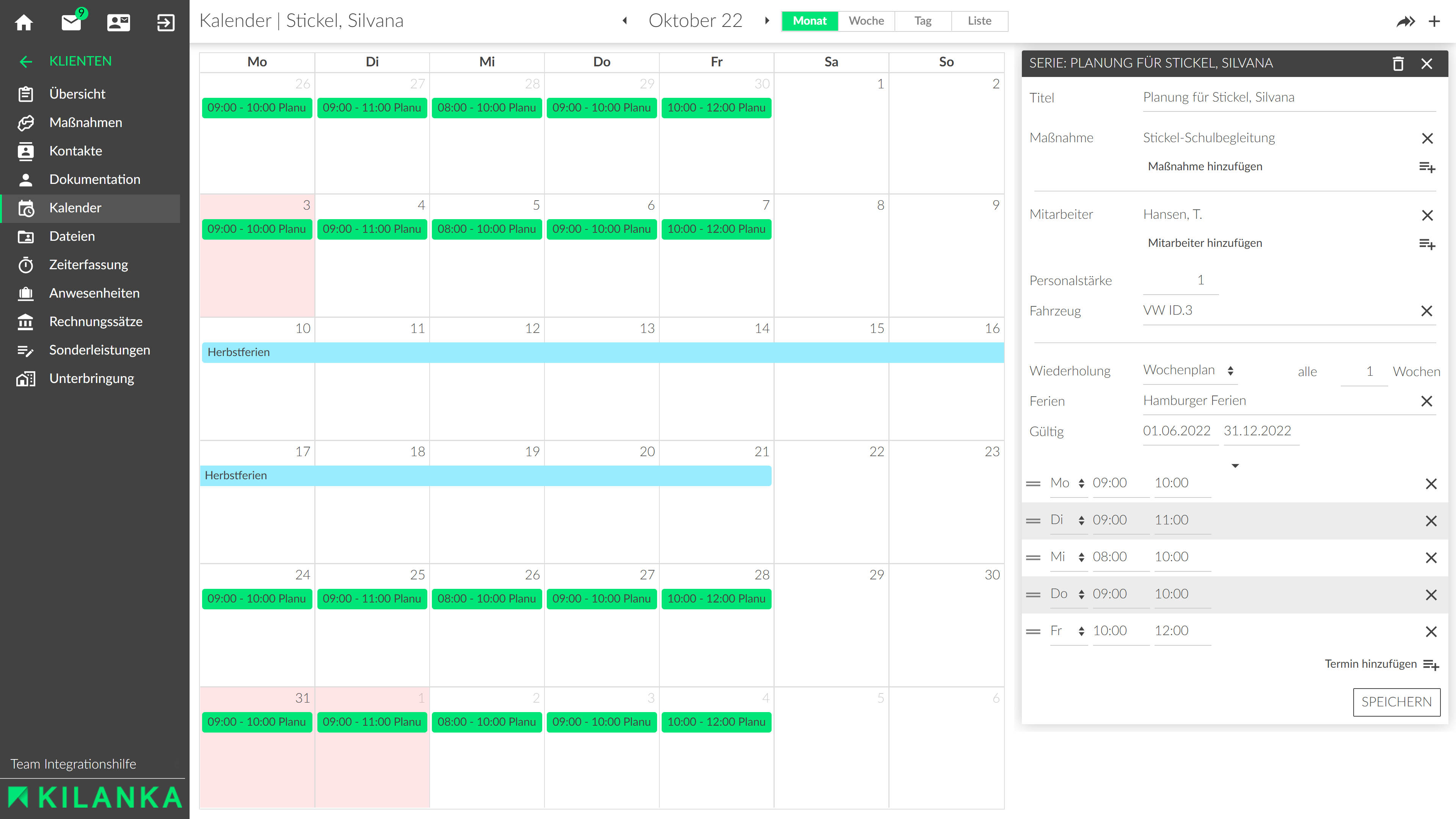Go to previous month arrow
Screen dimensions: 1456x819
point(624,21)
